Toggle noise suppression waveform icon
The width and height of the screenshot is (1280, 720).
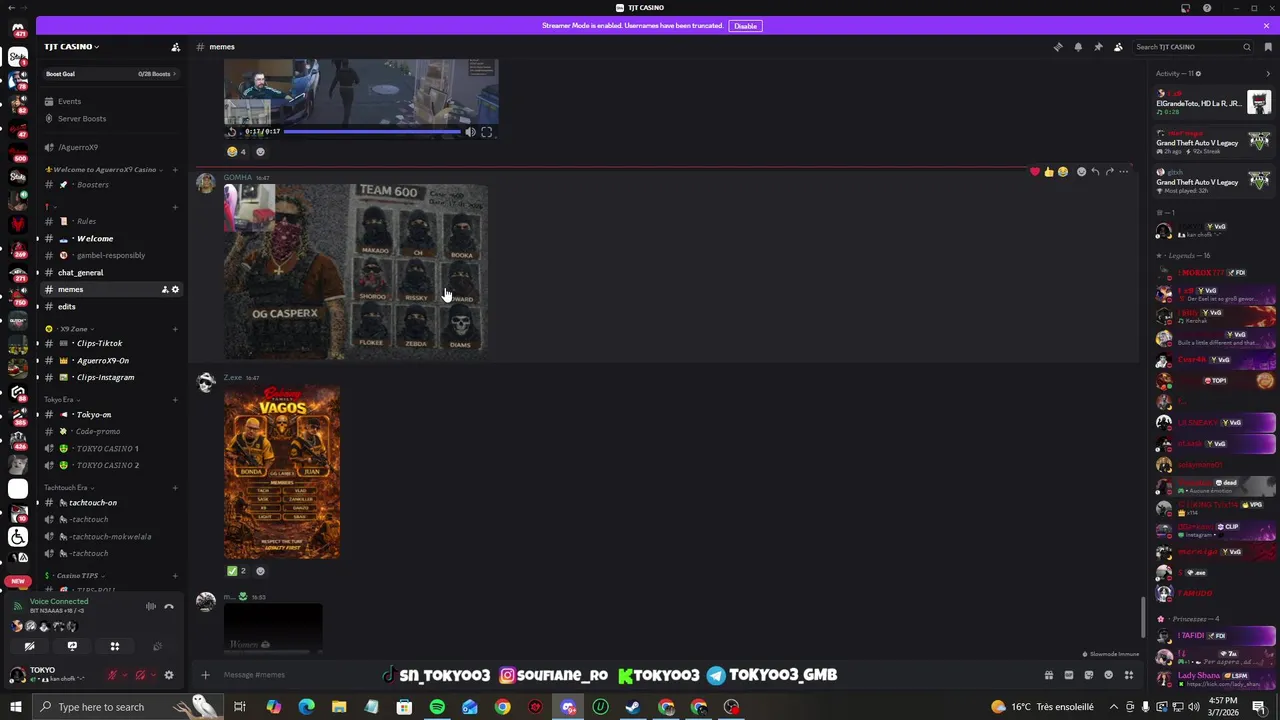point(151,606)
